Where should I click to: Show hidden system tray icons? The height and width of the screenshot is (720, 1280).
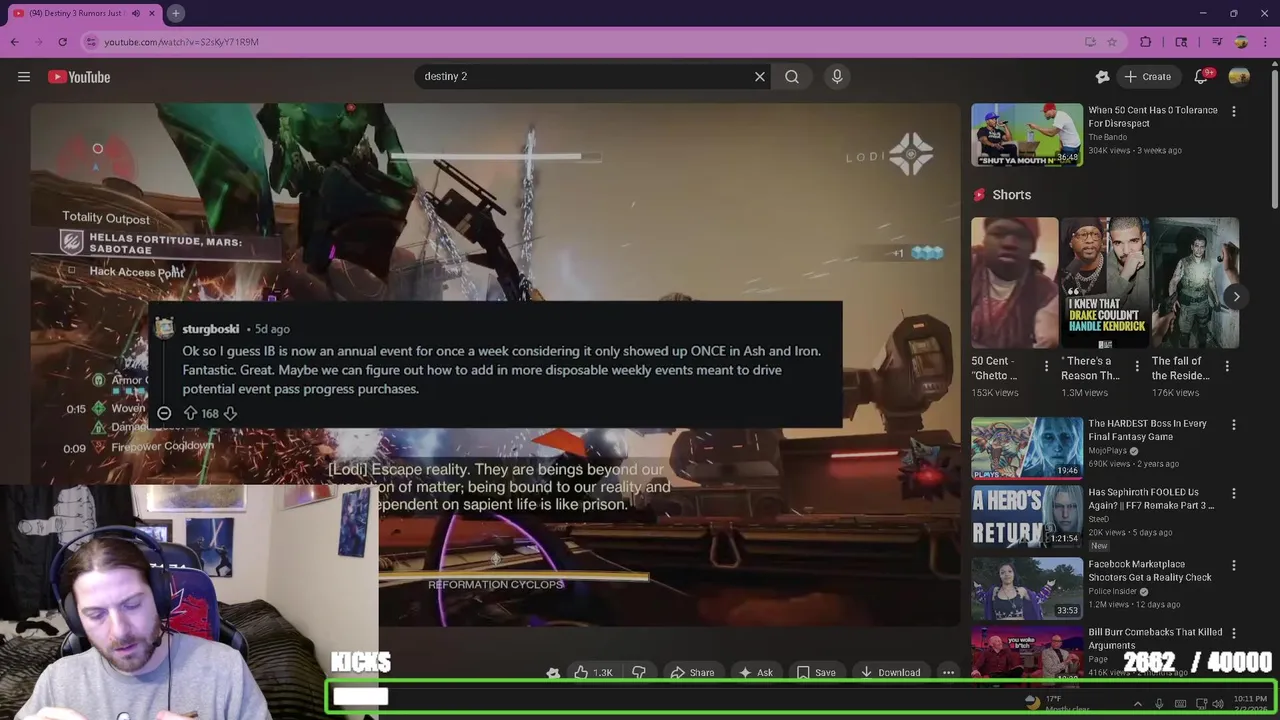pyautogui.click(x=1138, y=704)
